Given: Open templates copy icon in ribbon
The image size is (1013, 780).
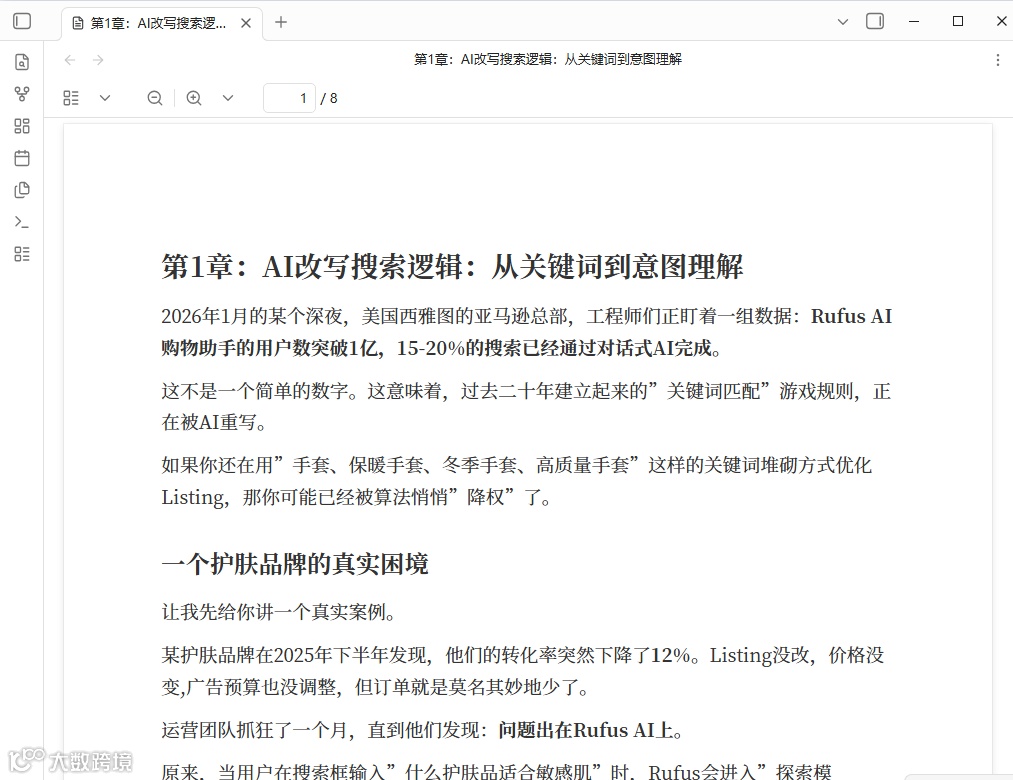Looking at the screenshot, I should coord(22,190).
